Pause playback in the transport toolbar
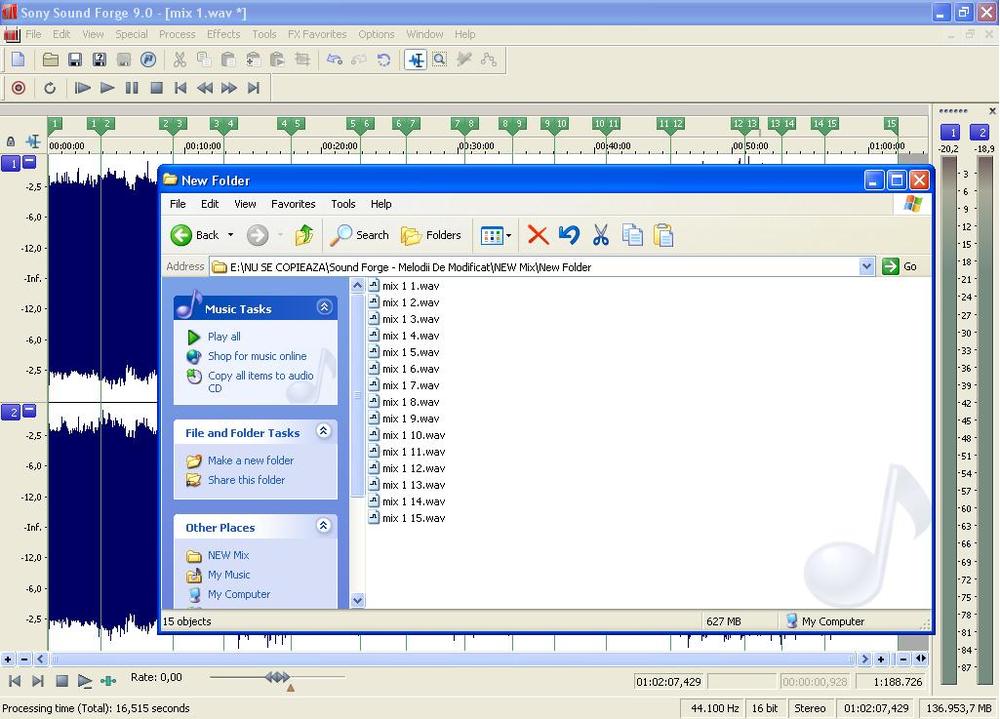Viewport: 1000px width, 719px height. coord(131,88)
